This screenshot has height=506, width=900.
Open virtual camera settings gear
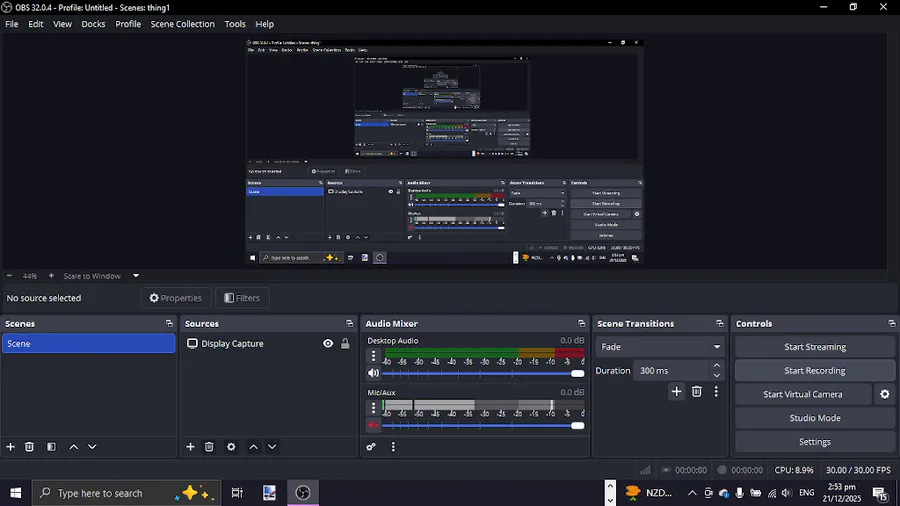point(885,394)
